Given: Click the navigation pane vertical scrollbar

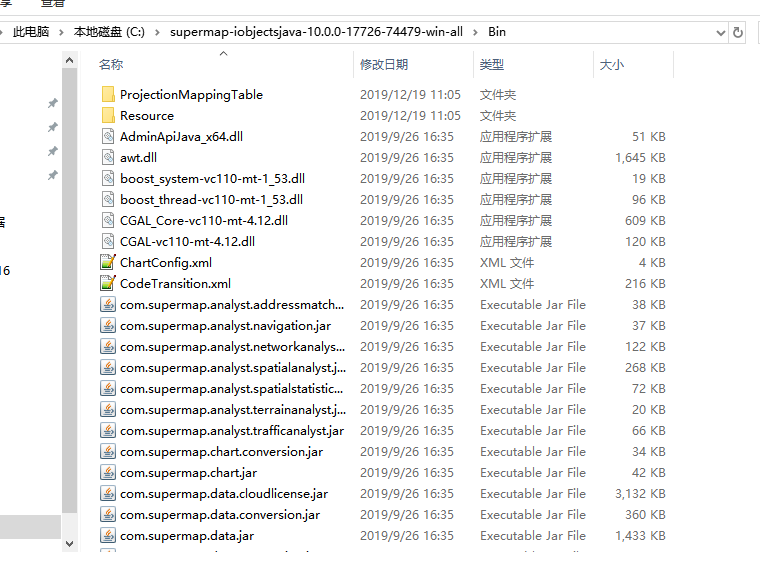Looking at the screenshot, I should point(69,300).
